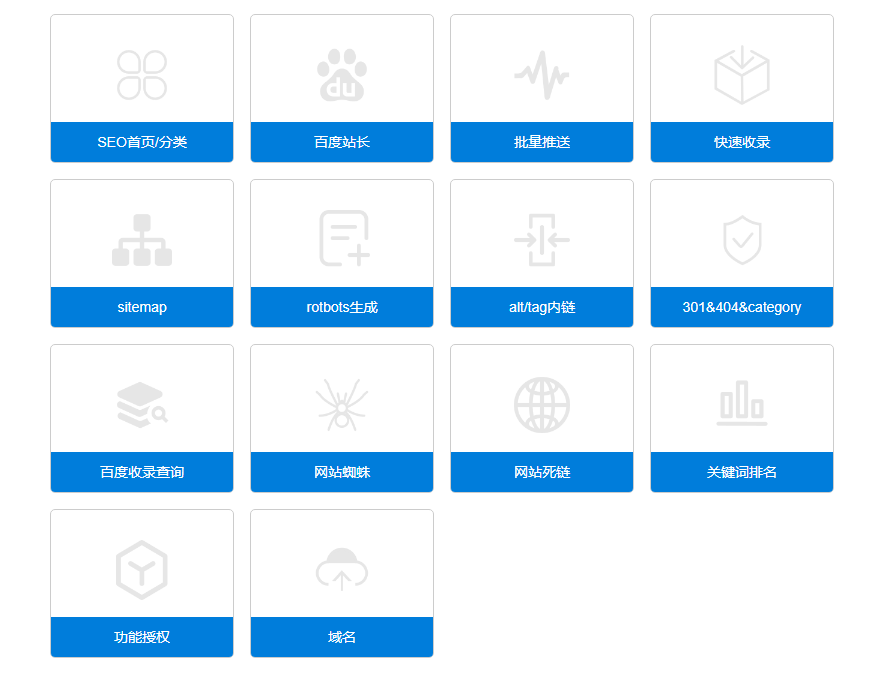This screenshot has height=685, width=879.
Task: Click the pulse waveform icon above 批量推送
Action: [x=542, y=75]
